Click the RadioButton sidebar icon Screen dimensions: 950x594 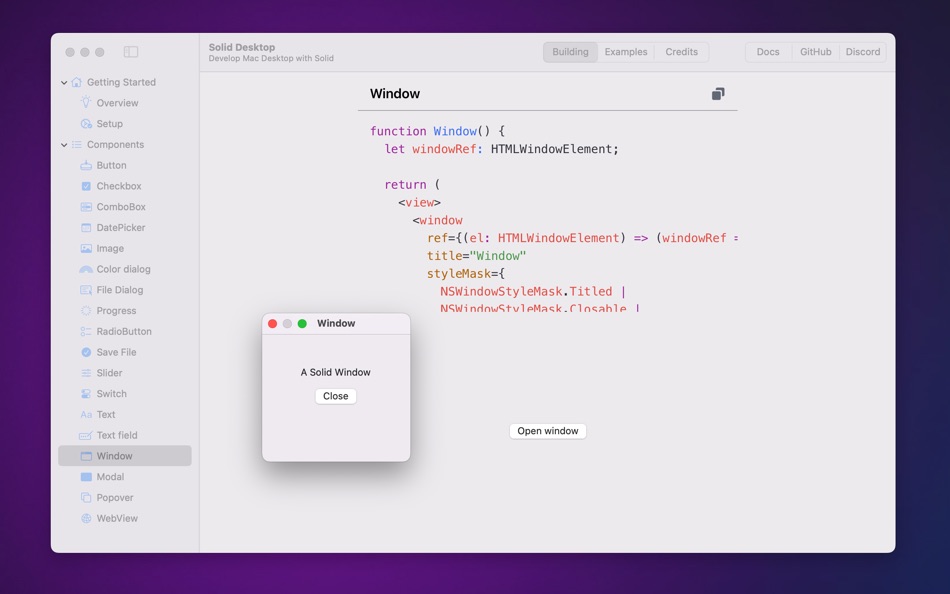click(86, 332)
